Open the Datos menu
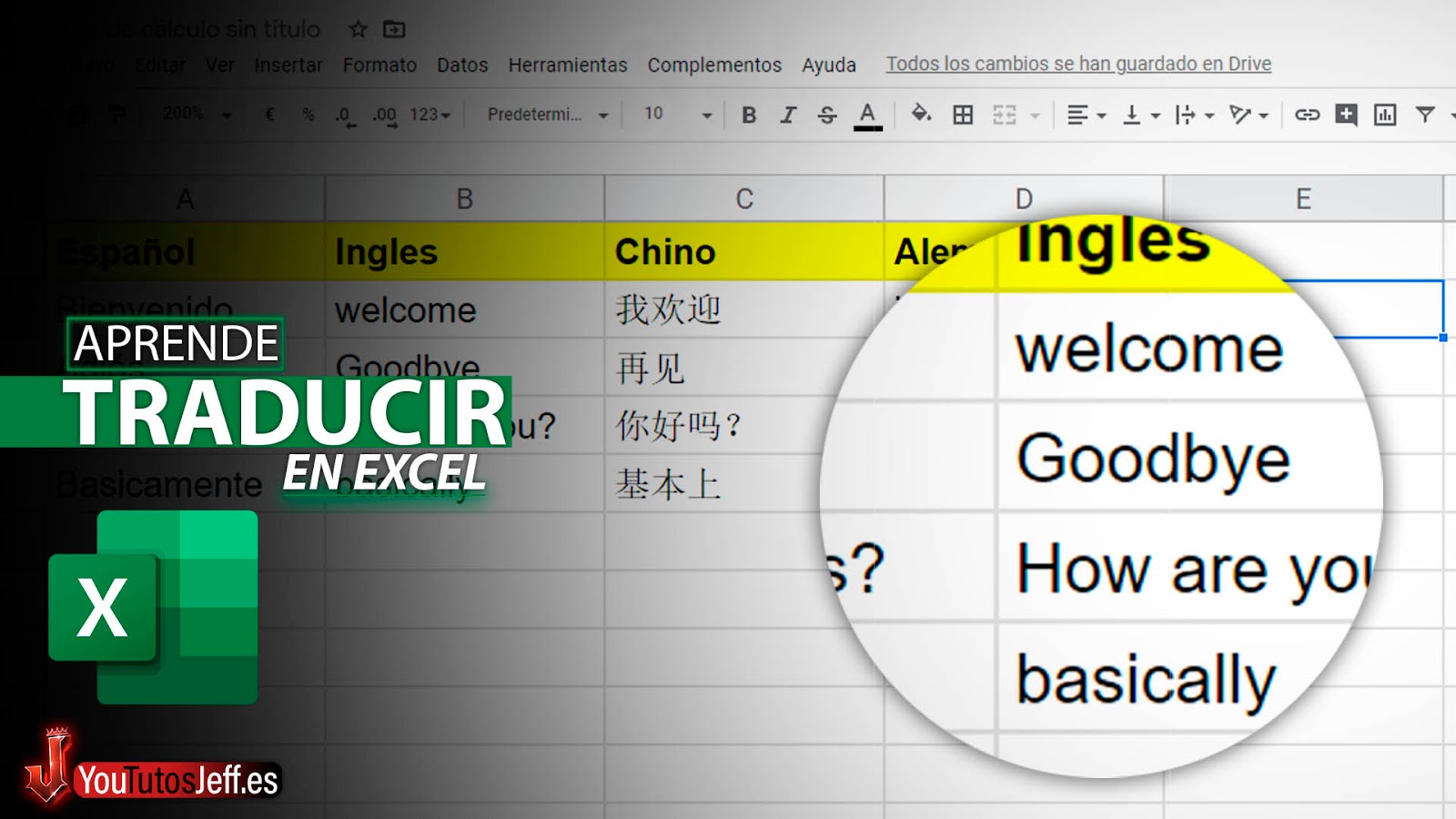This screenshot has height=819, width=1456. 462,65
